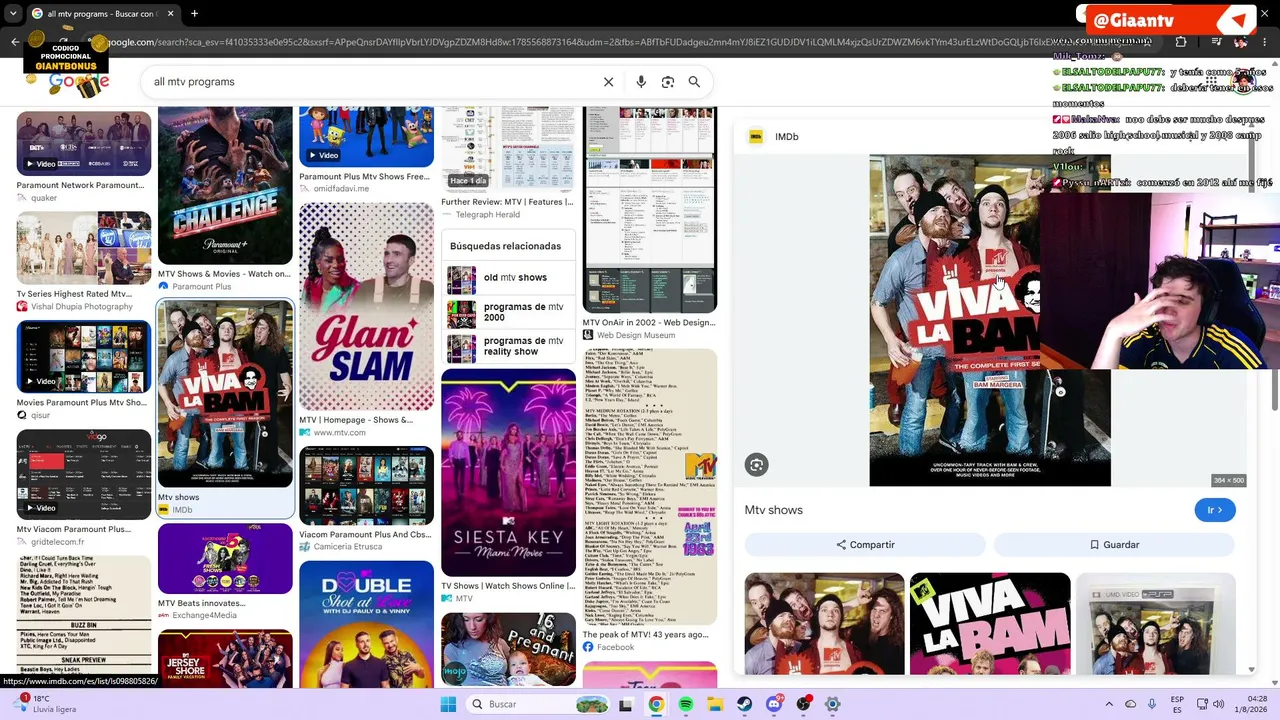Go back with the browser back arrow

pos(15,42)
